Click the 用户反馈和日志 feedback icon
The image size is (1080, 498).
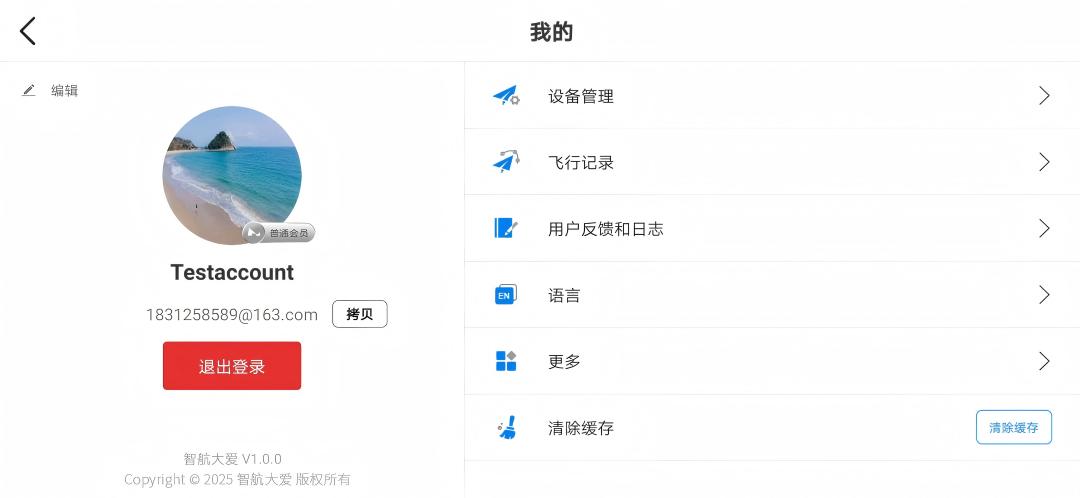pos(506,228)
